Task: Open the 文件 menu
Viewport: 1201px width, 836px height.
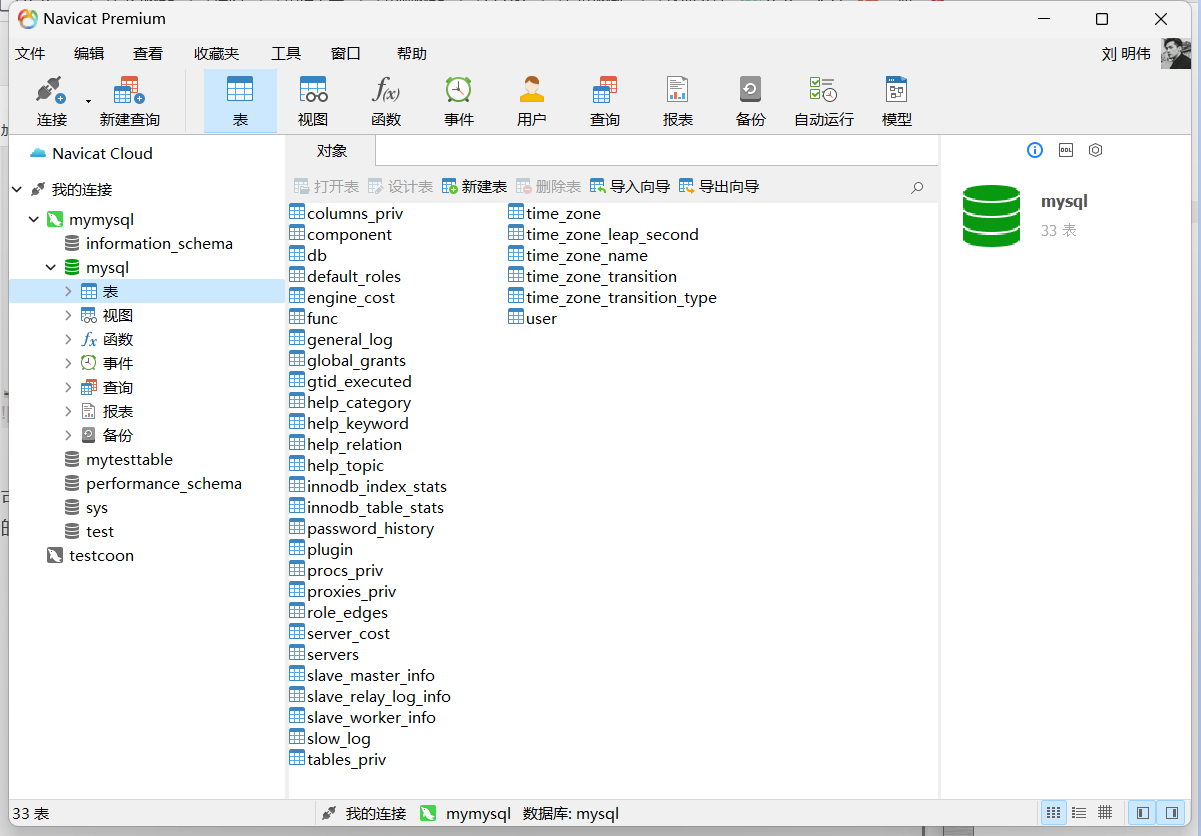Action: (30, 54)
